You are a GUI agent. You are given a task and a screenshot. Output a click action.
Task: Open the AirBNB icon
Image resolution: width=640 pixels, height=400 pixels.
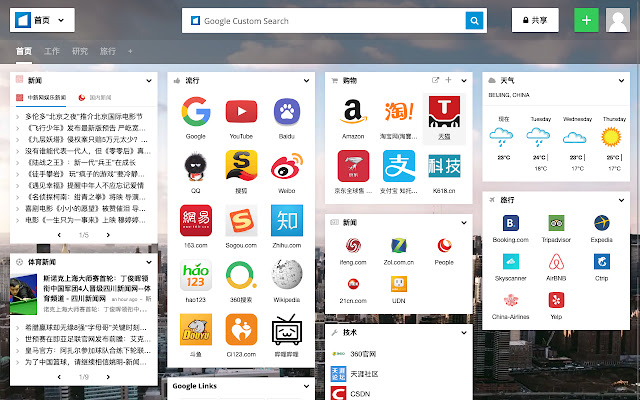556,262
